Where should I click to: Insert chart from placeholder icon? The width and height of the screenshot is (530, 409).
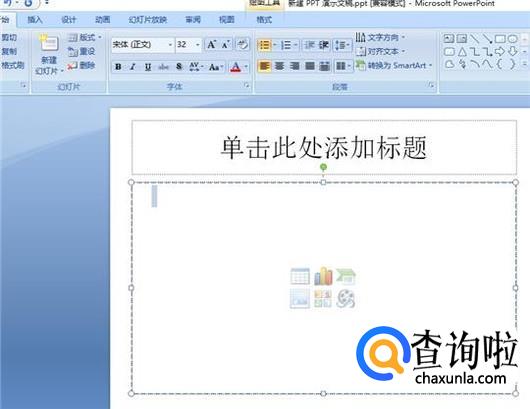pos(323,276)
